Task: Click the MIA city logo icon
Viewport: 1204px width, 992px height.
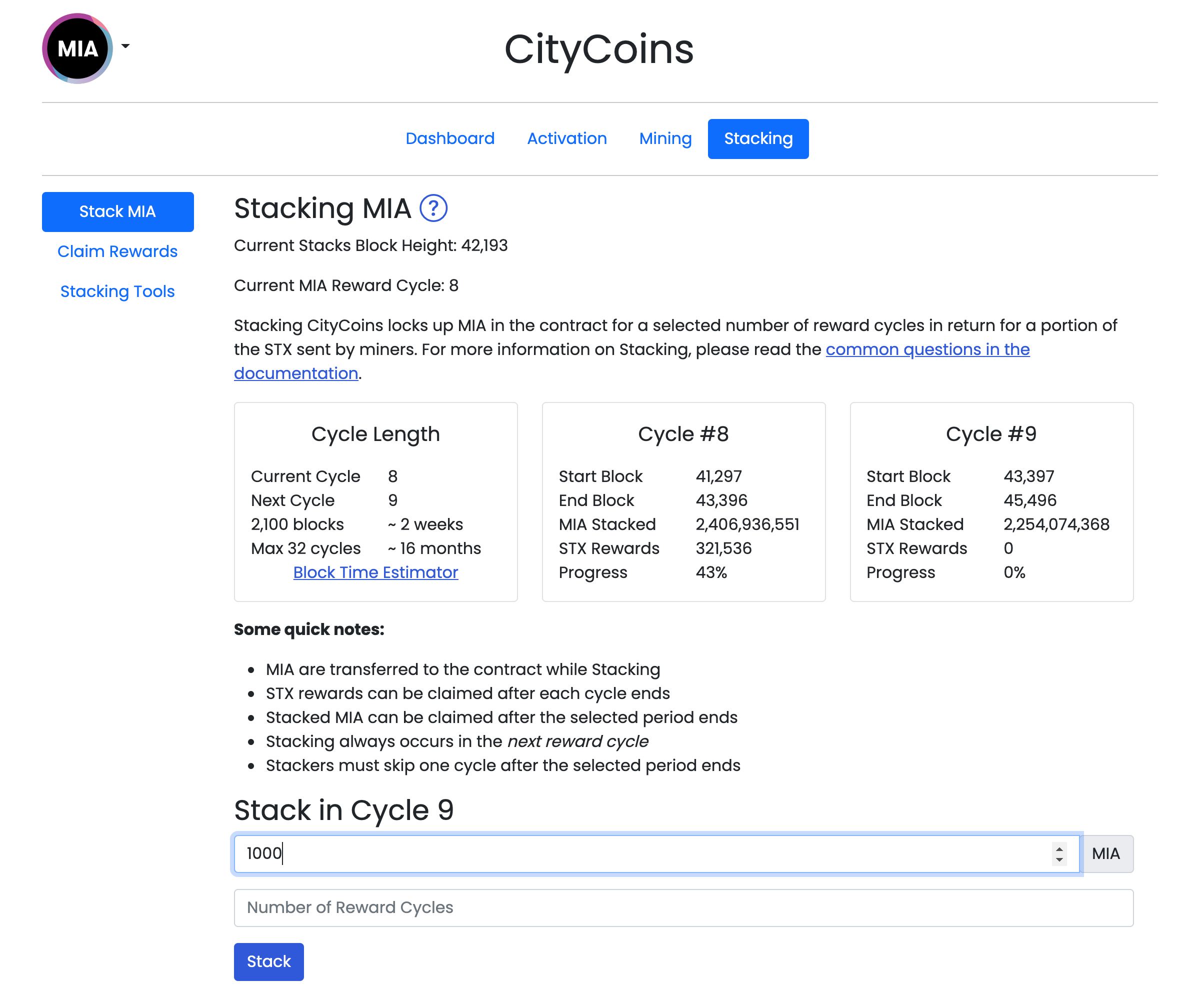Action: [x=77, y=48]
